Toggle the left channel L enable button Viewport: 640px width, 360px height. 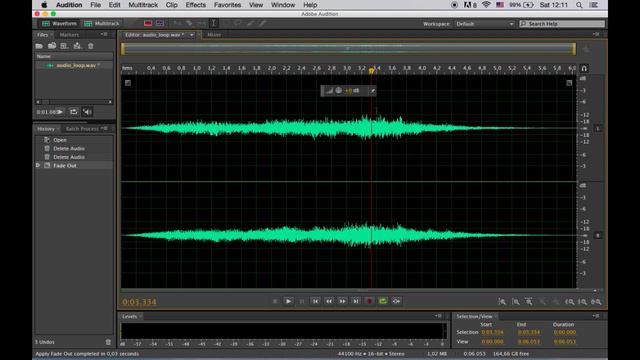pyautogui.click(x=598, y=129)
